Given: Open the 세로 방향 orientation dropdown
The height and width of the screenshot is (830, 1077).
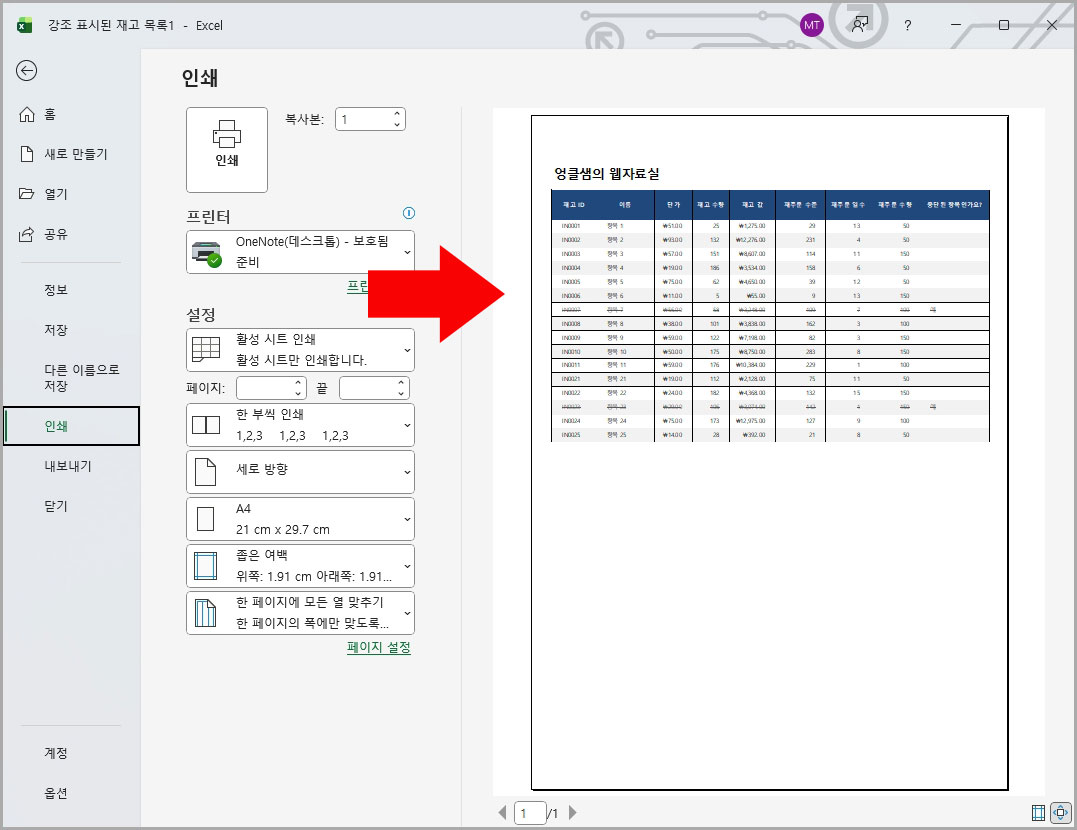Looking at the screenshot, I should [x=300, y=471].
